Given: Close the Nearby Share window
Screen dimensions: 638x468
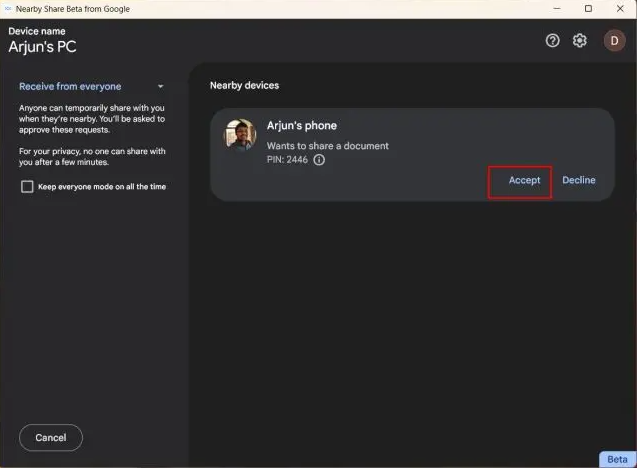Looking at the screenshot, I should pyautogui.click(x=620, y=9).
